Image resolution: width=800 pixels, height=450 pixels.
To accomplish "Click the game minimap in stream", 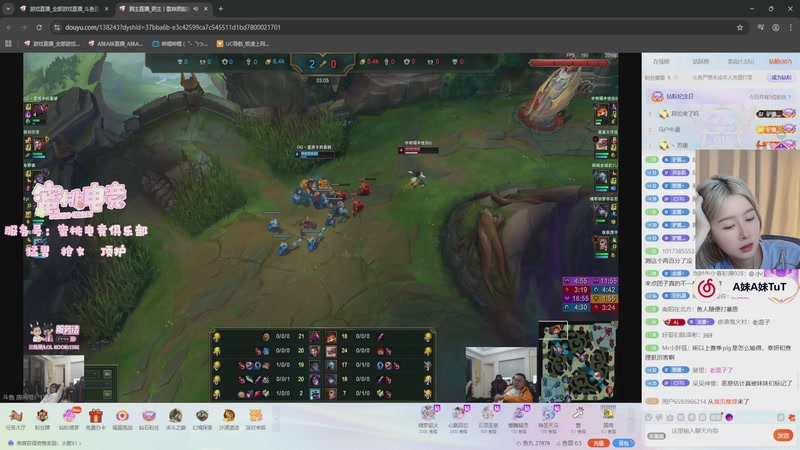I will [578, 362].
